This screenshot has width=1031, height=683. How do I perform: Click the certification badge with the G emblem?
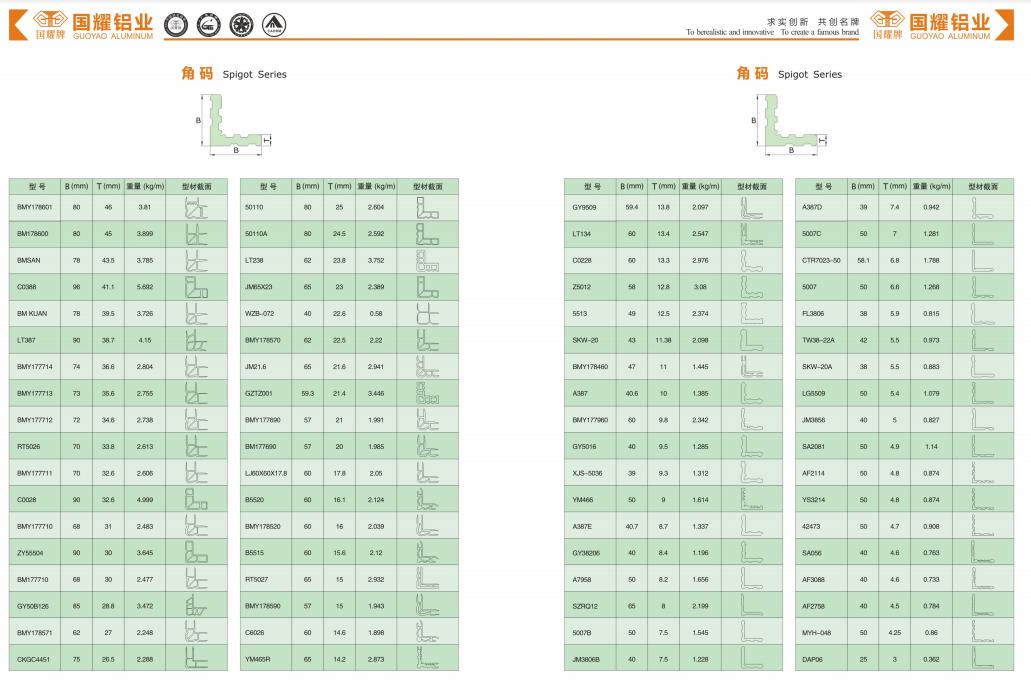coord(208,25)
